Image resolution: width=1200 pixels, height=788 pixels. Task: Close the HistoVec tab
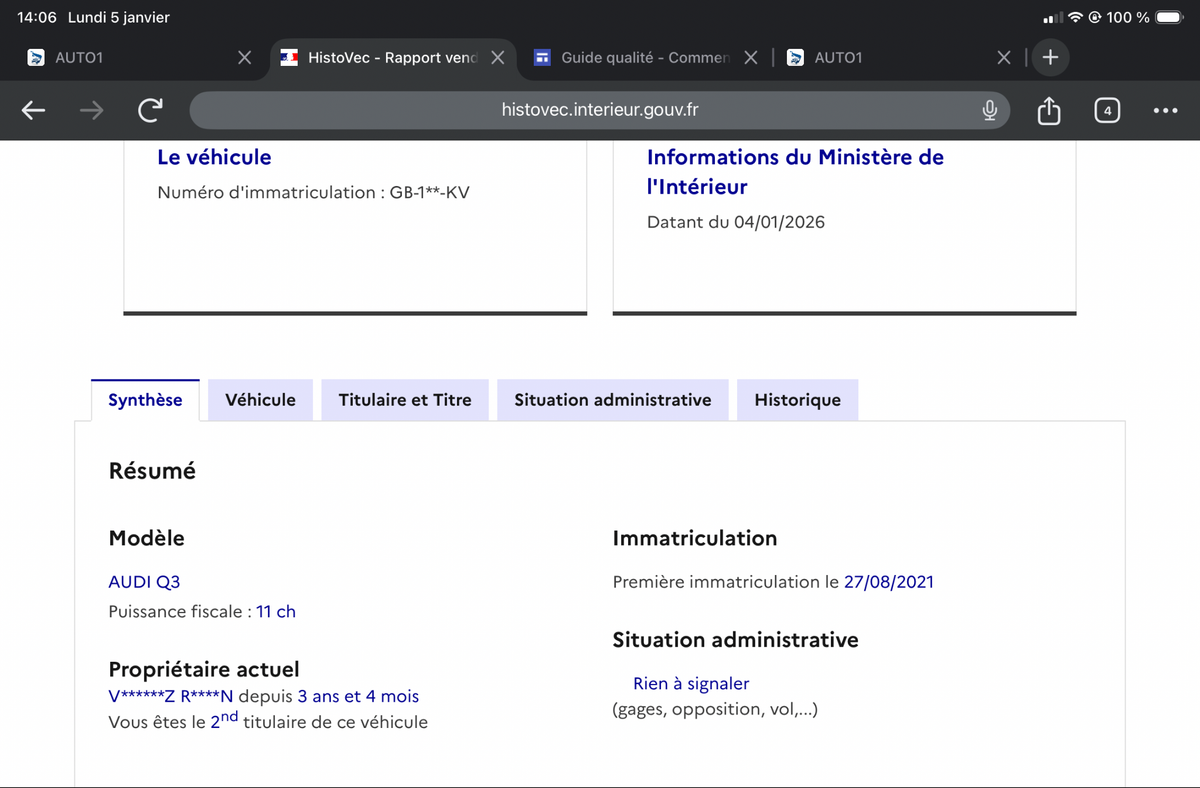tap(497, 58)
